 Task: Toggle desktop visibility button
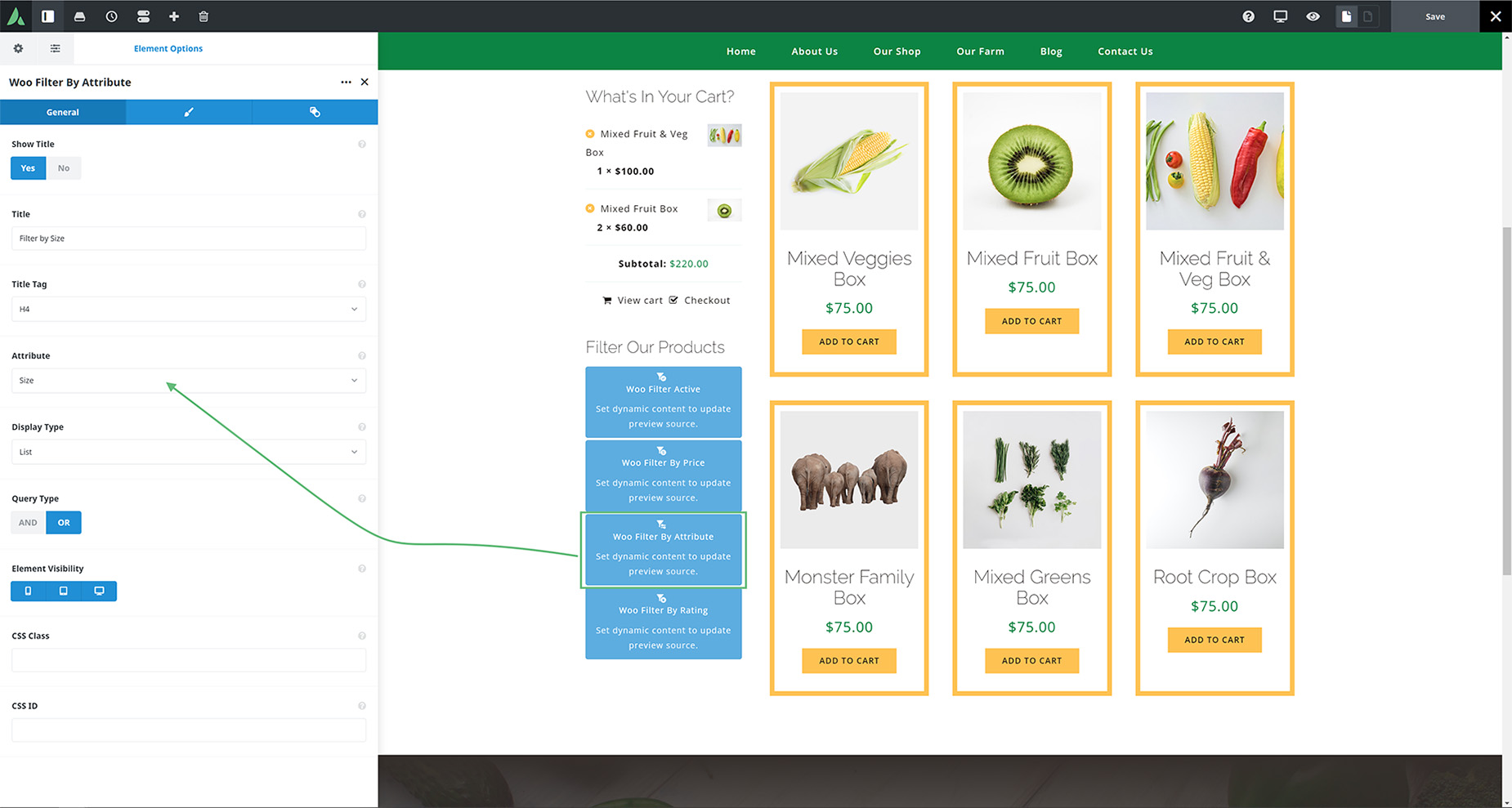click(99, 591)
